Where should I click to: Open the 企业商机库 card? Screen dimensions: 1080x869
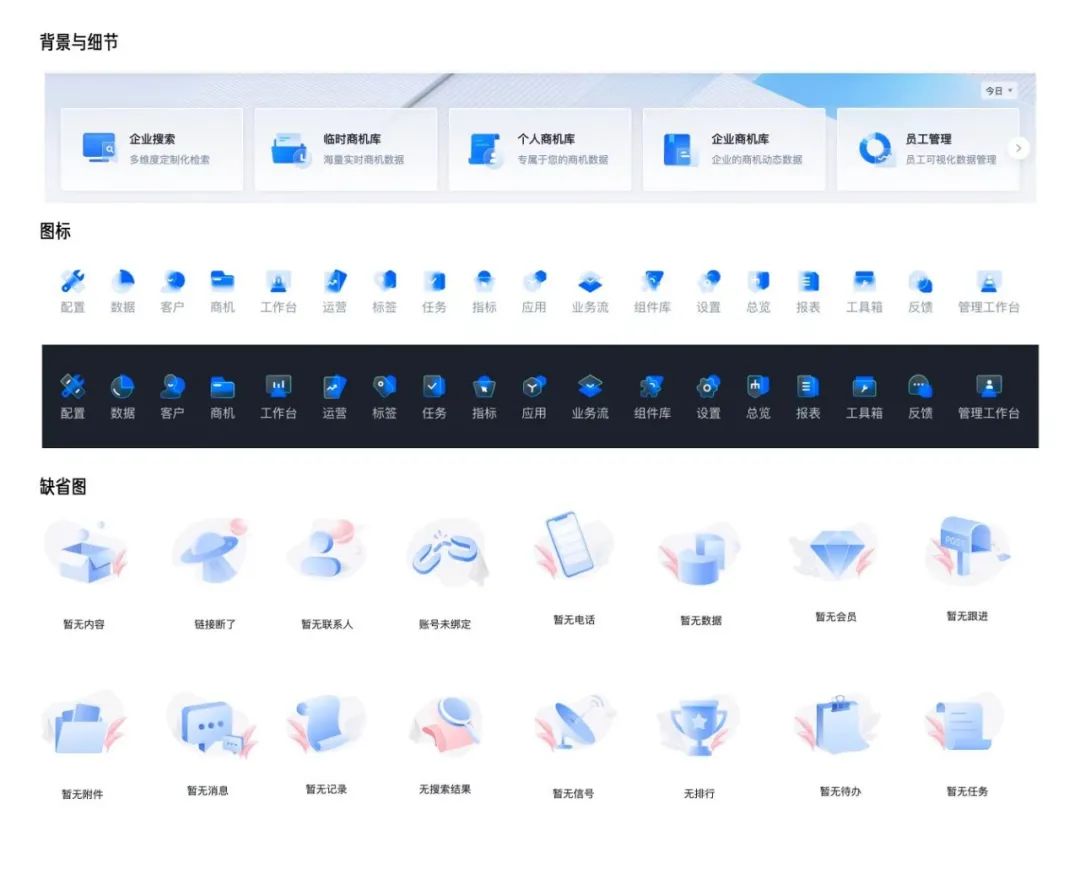point(734,149)
